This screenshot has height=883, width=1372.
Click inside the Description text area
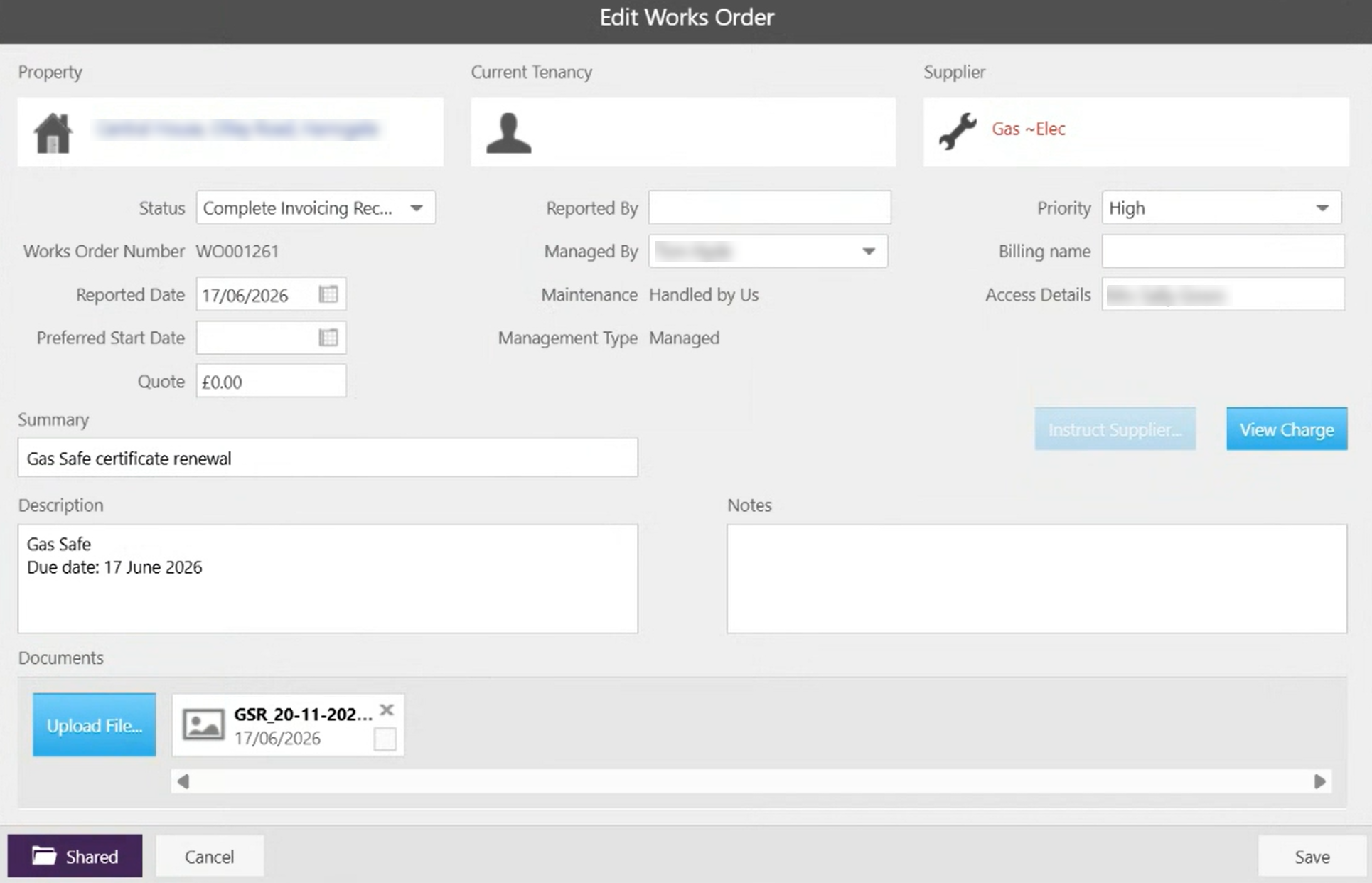coord(328,579)
